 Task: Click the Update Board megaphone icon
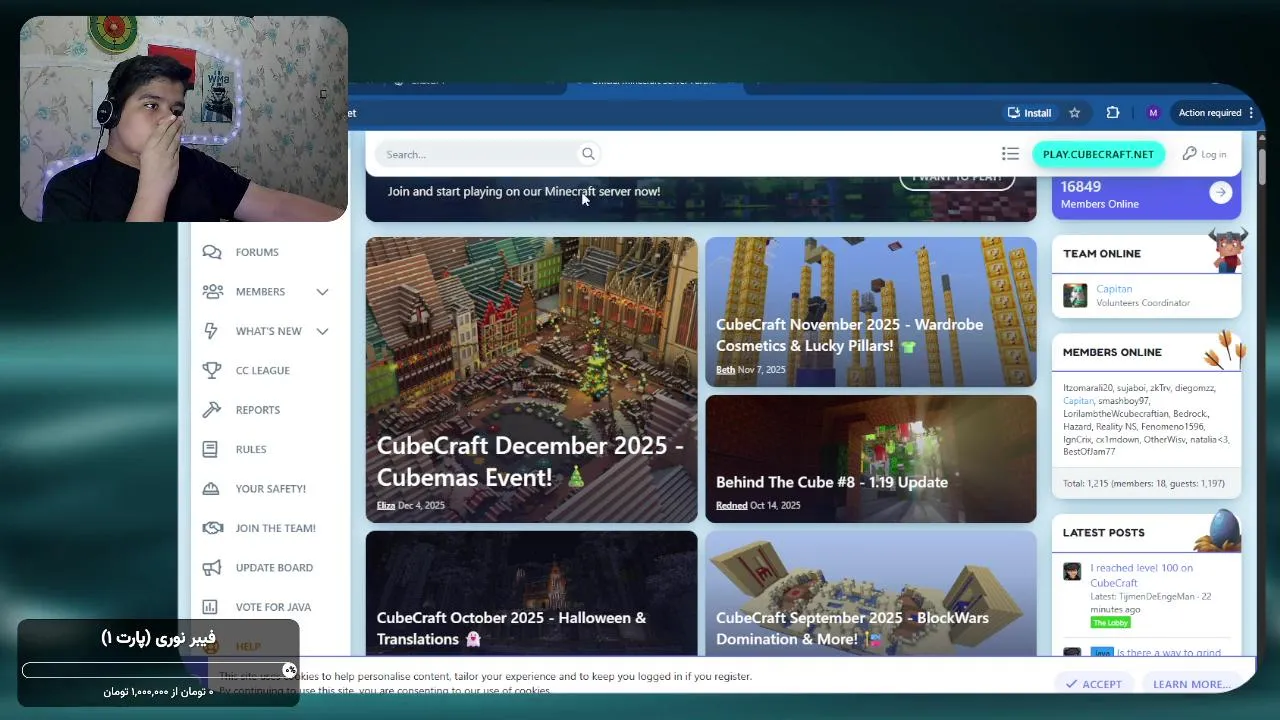[211, 567]
